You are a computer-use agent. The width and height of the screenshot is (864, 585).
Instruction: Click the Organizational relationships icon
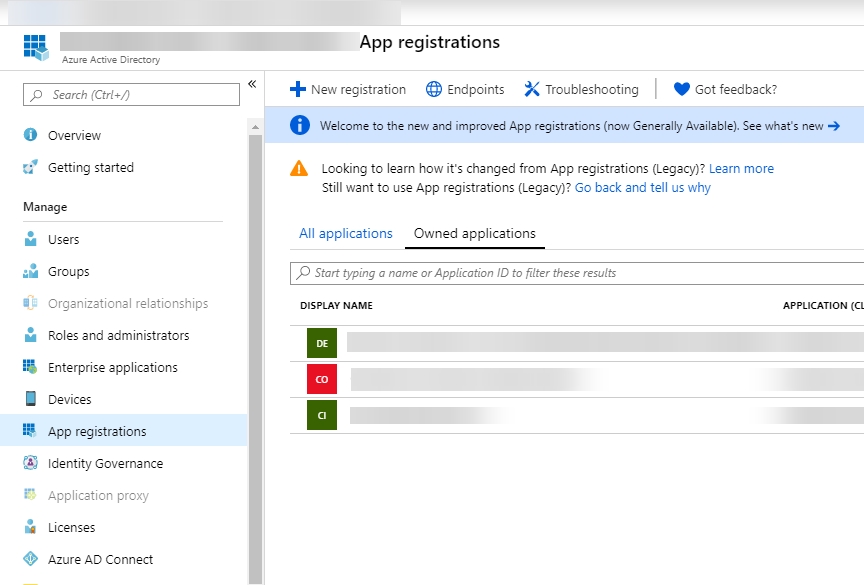30,303
